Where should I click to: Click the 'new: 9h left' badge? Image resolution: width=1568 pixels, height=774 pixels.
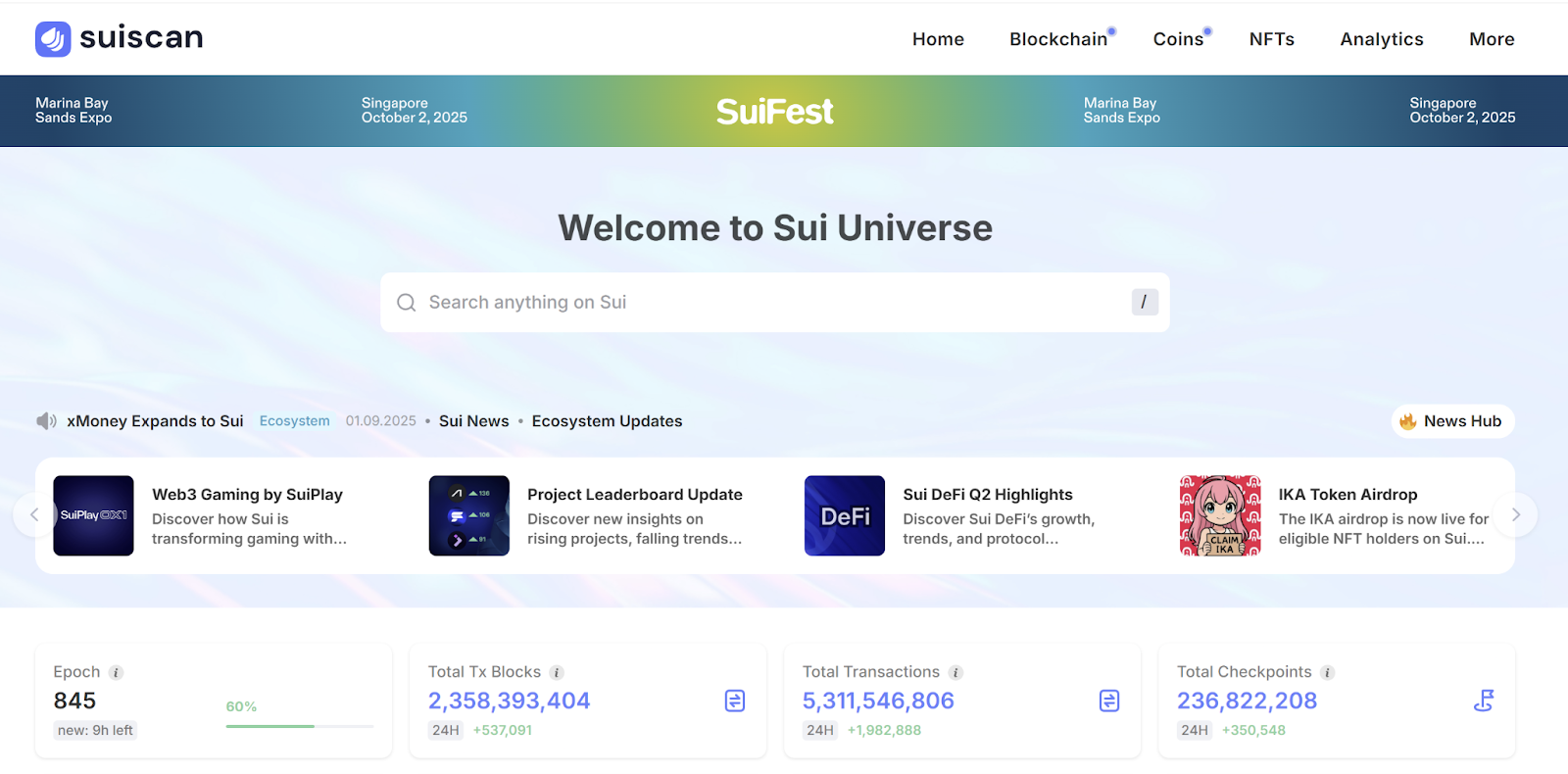tap(95, 730)
